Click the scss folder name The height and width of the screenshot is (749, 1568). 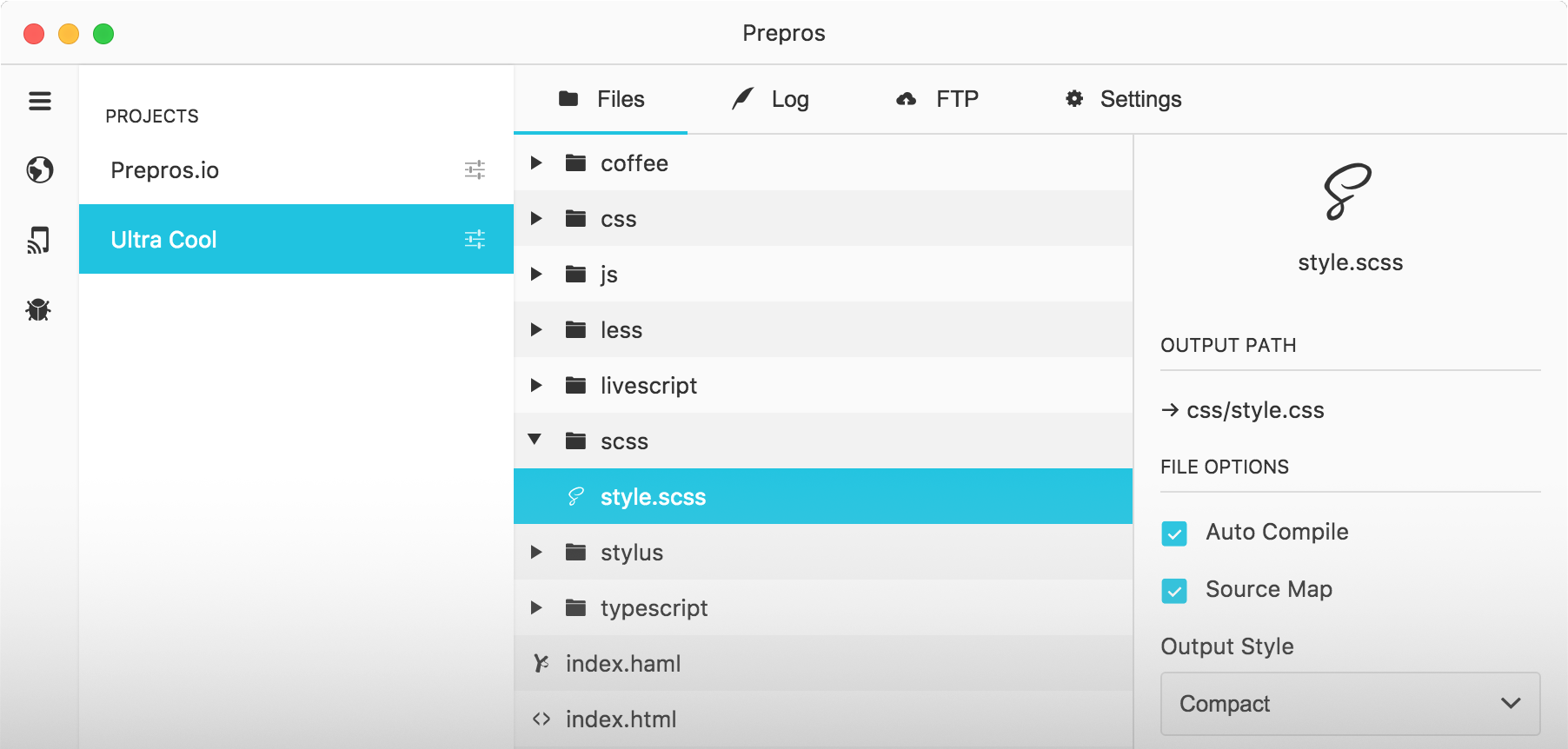click(x=624, y=441)
